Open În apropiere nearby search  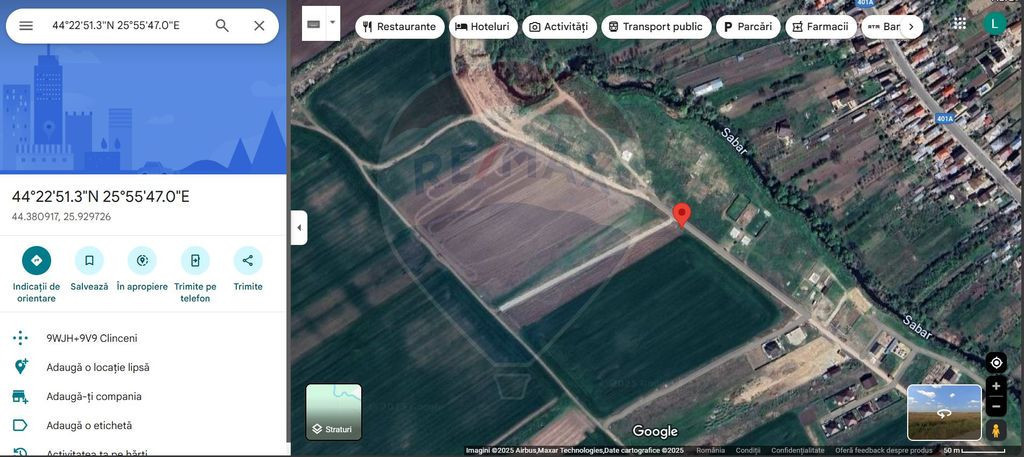(x=142, y=261)
